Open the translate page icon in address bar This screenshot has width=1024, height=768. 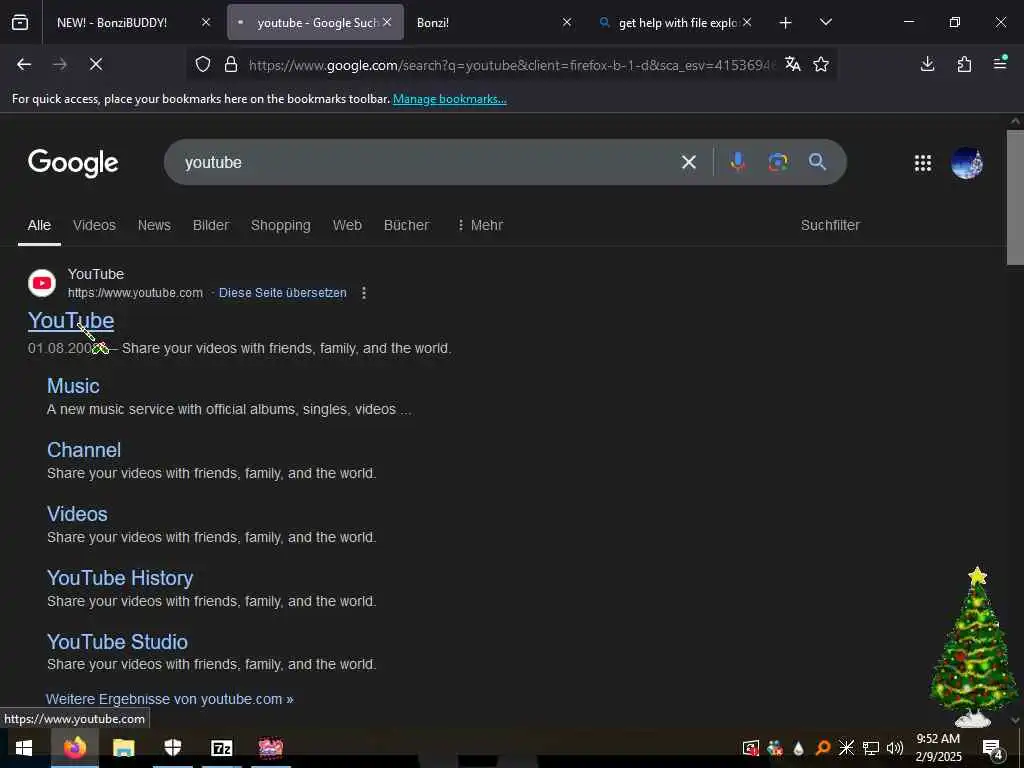coord(793,64)
